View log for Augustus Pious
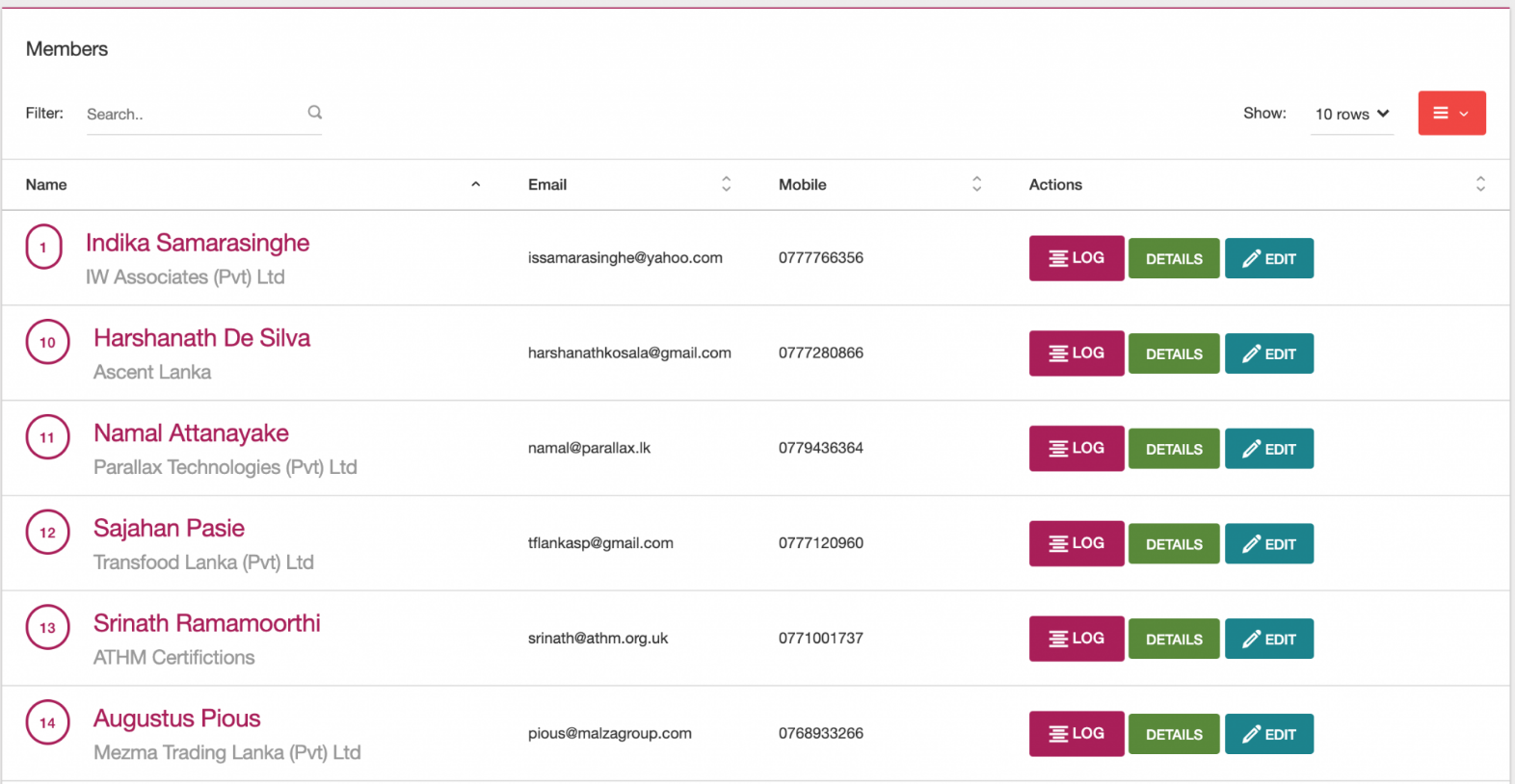Screen dimensions: 1515x784 pyautogui.click(x=1076, y=734)
